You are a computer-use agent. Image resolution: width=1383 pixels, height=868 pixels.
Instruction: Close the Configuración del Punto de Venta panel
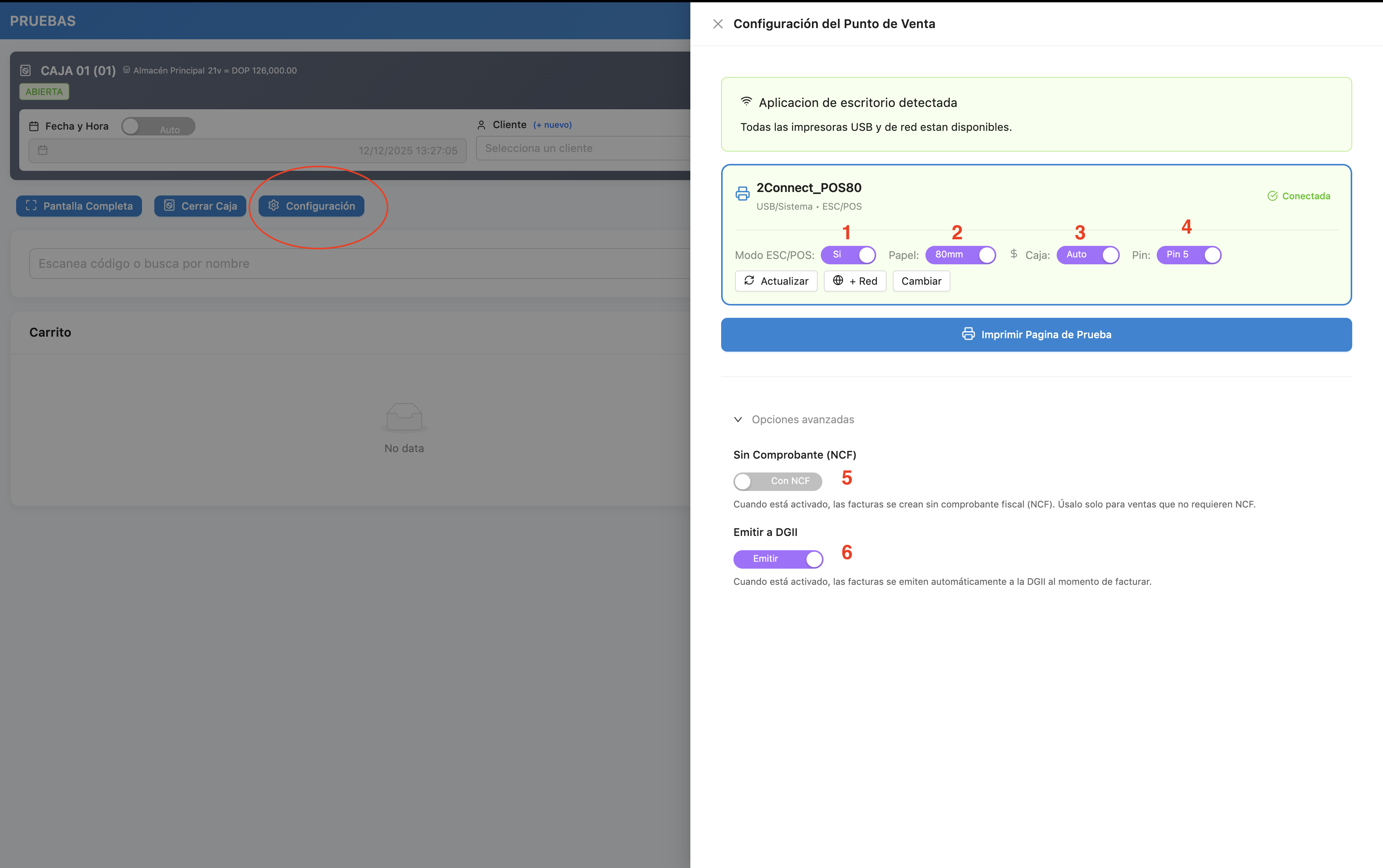tap(718, 24)
